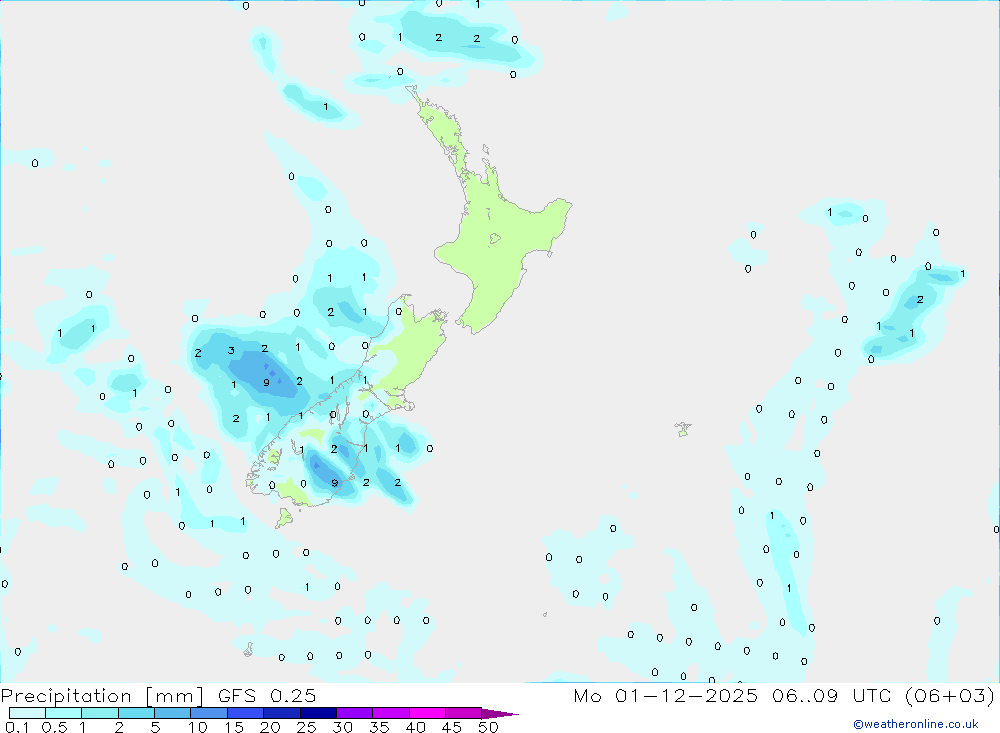Click the value 3 in the Tasman Sea rain area
Screen dimensions: 1000x733
232,350
